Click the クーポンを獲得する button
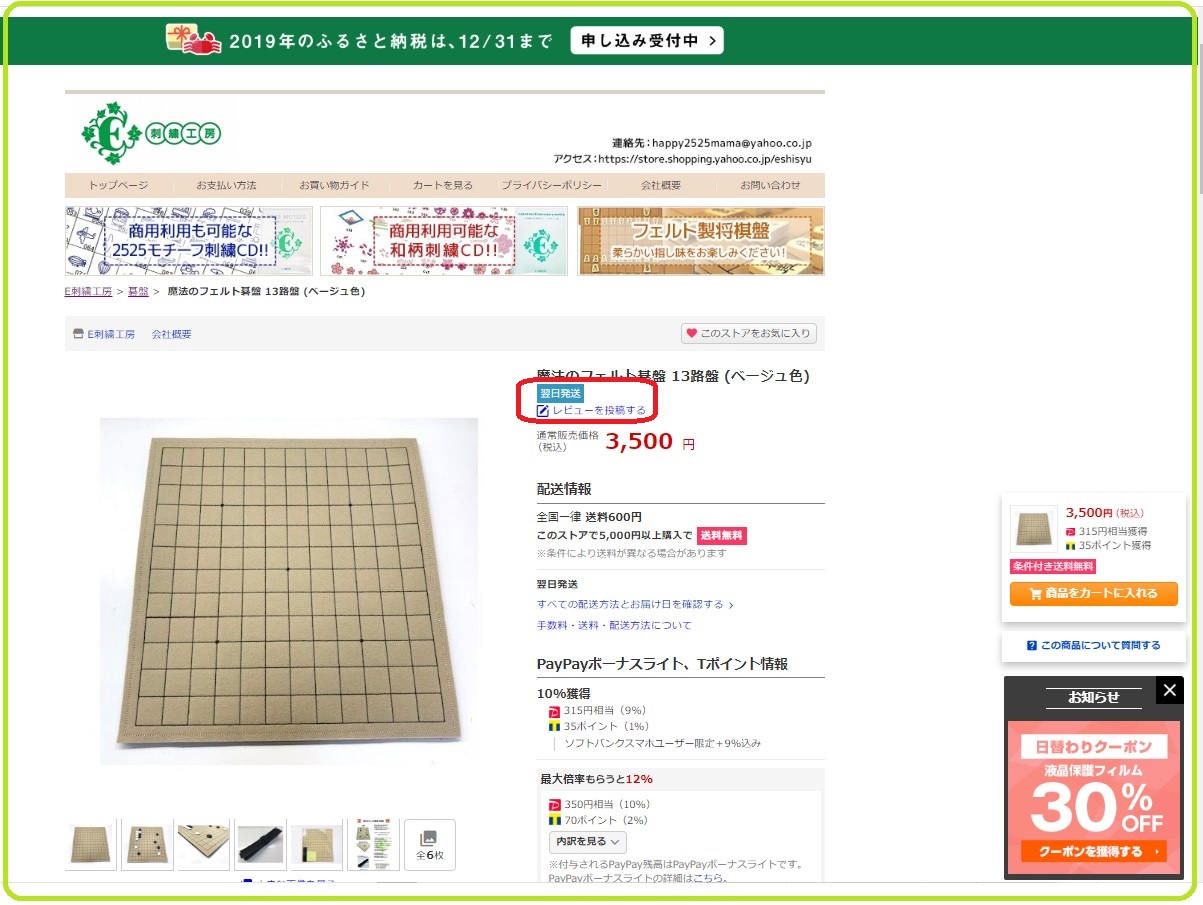Screen dimensions: 1203x905 [x=1094, y=852]
